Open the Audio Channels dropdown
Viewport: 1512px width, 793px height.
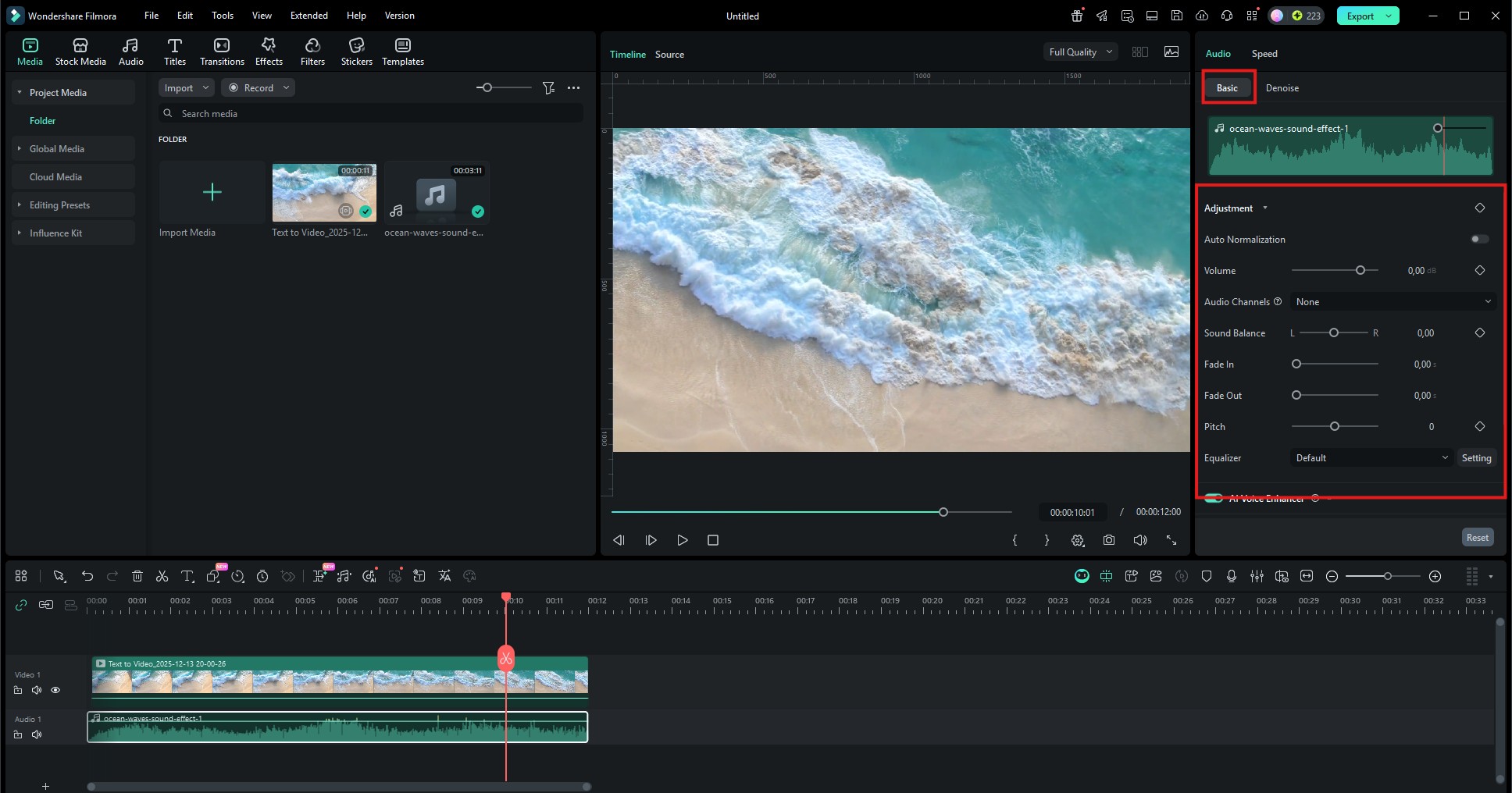pyautogui.click(x=1393, y=302)
